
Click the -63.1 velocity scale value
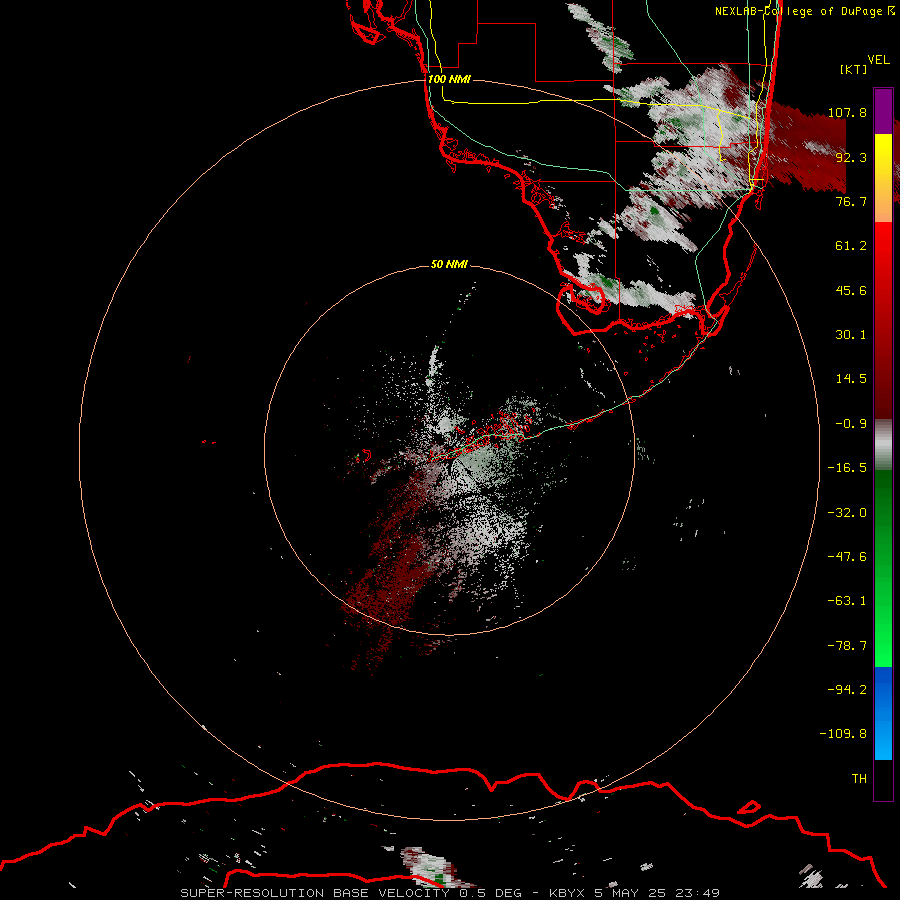coord(847,601)
